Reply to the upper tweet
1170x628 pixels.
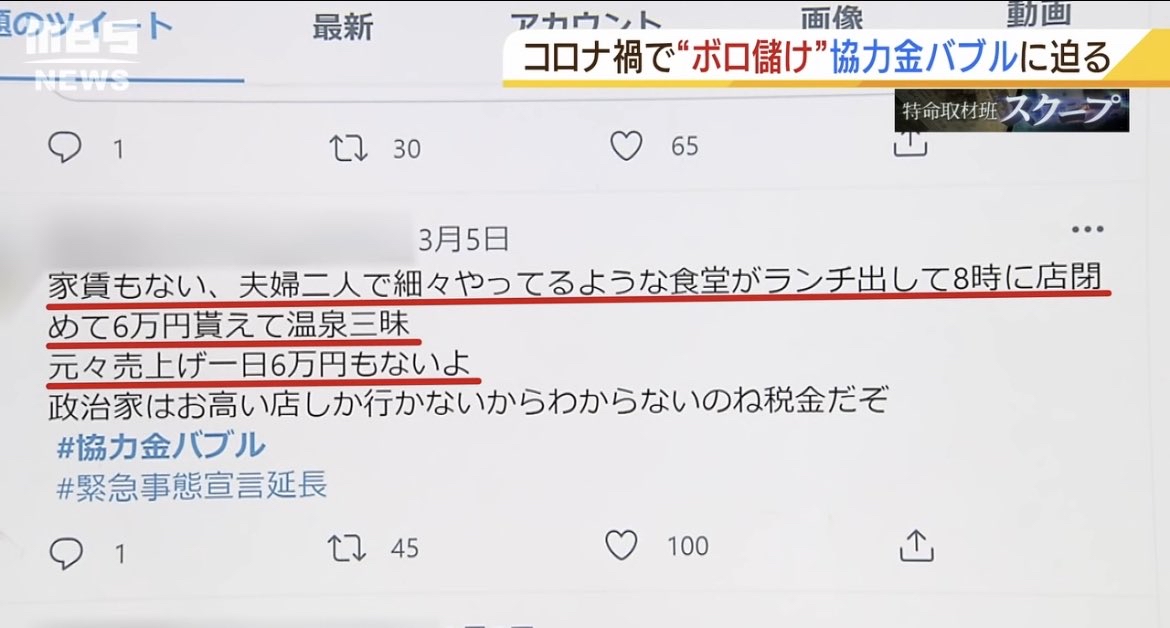point(65,147)
